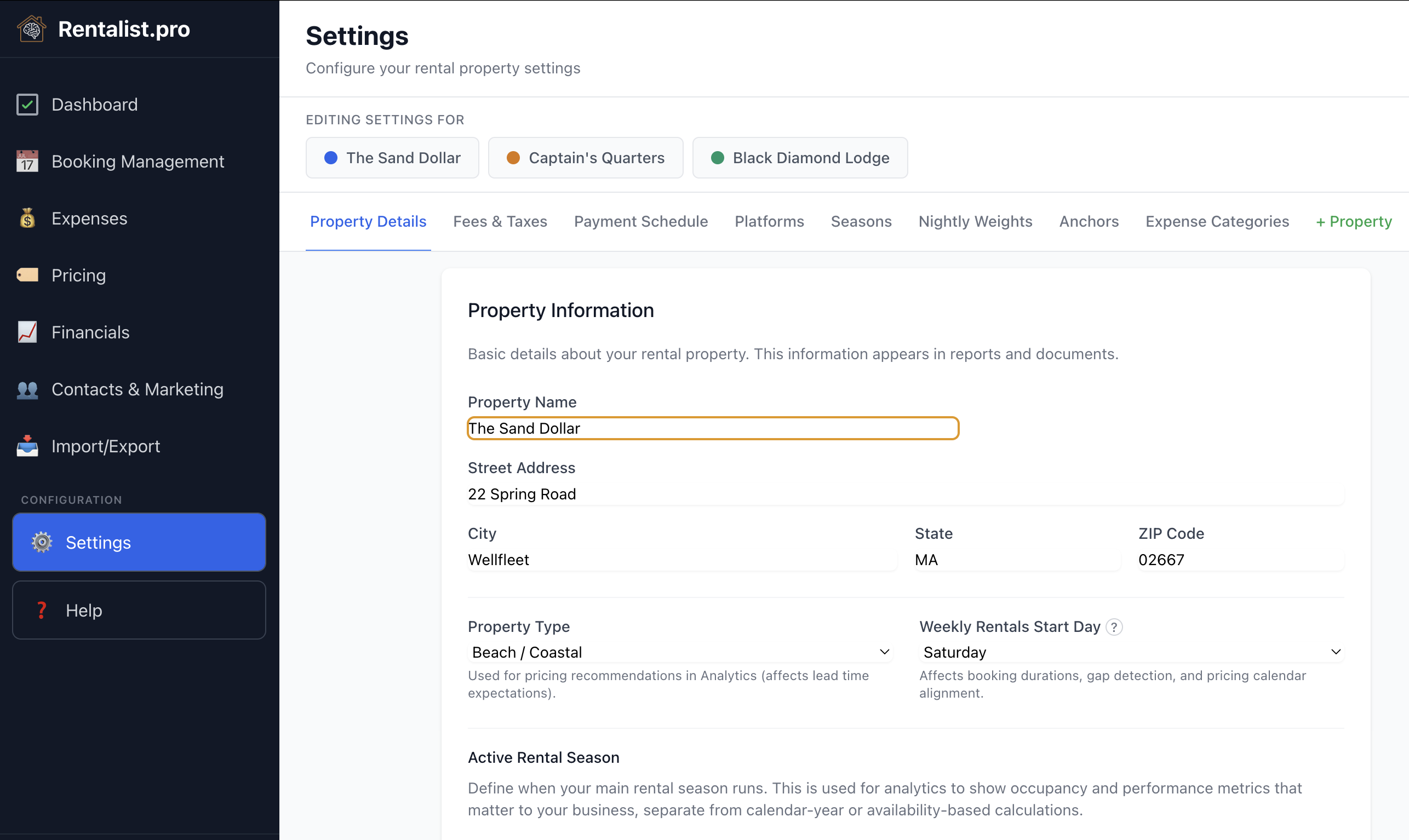Select The Sand Dollar property pill

[x=392, y=157]
